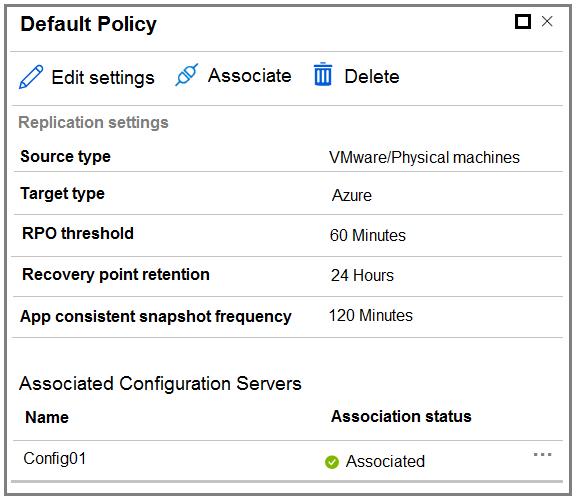Viewport: 577px width, 500px height.
Task: Open the Config01 row ellipsis menu
Action: (542, 454)
